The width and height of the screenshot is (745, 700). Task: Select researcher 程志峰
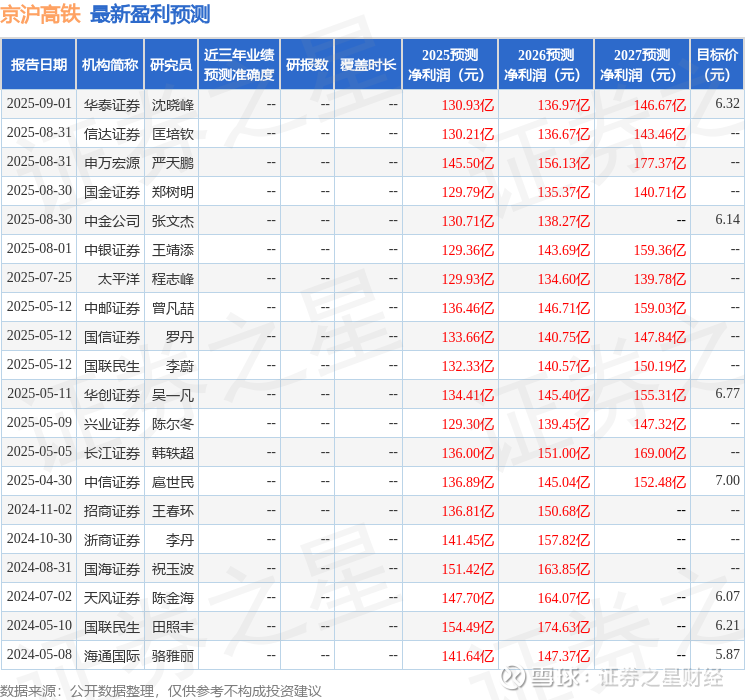[x=172, y=278]
